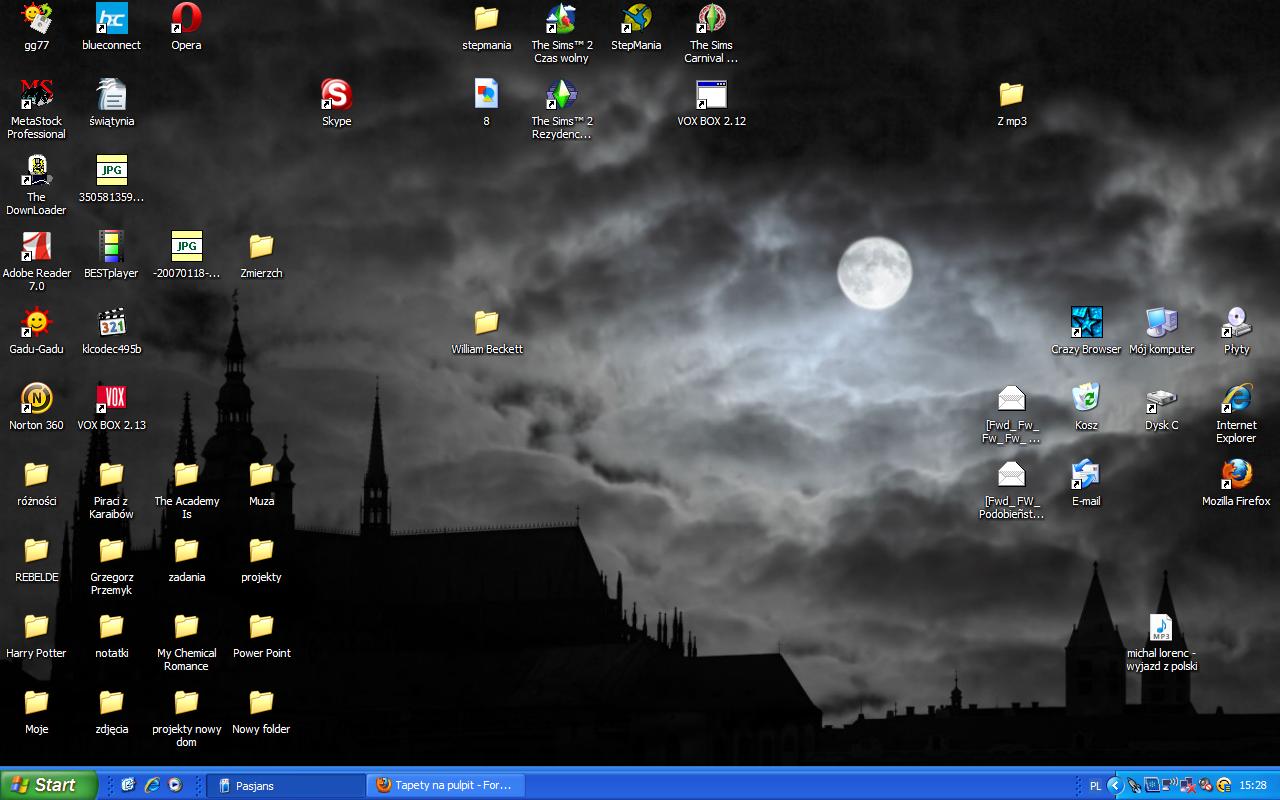This screenshot has width=1280, height=800.
Task: Switch to Tapety na pulpit Firefox window
Action: click(445, 785)
